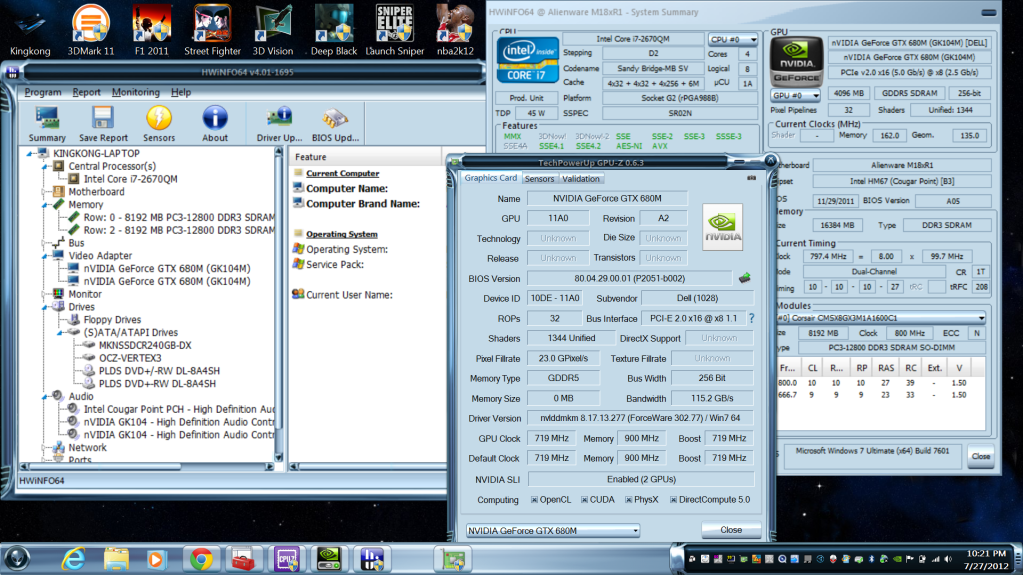Open Internet Explorer from the taskbar
The height and width of the screenshot is (575, 1023).
coord(74,559)
